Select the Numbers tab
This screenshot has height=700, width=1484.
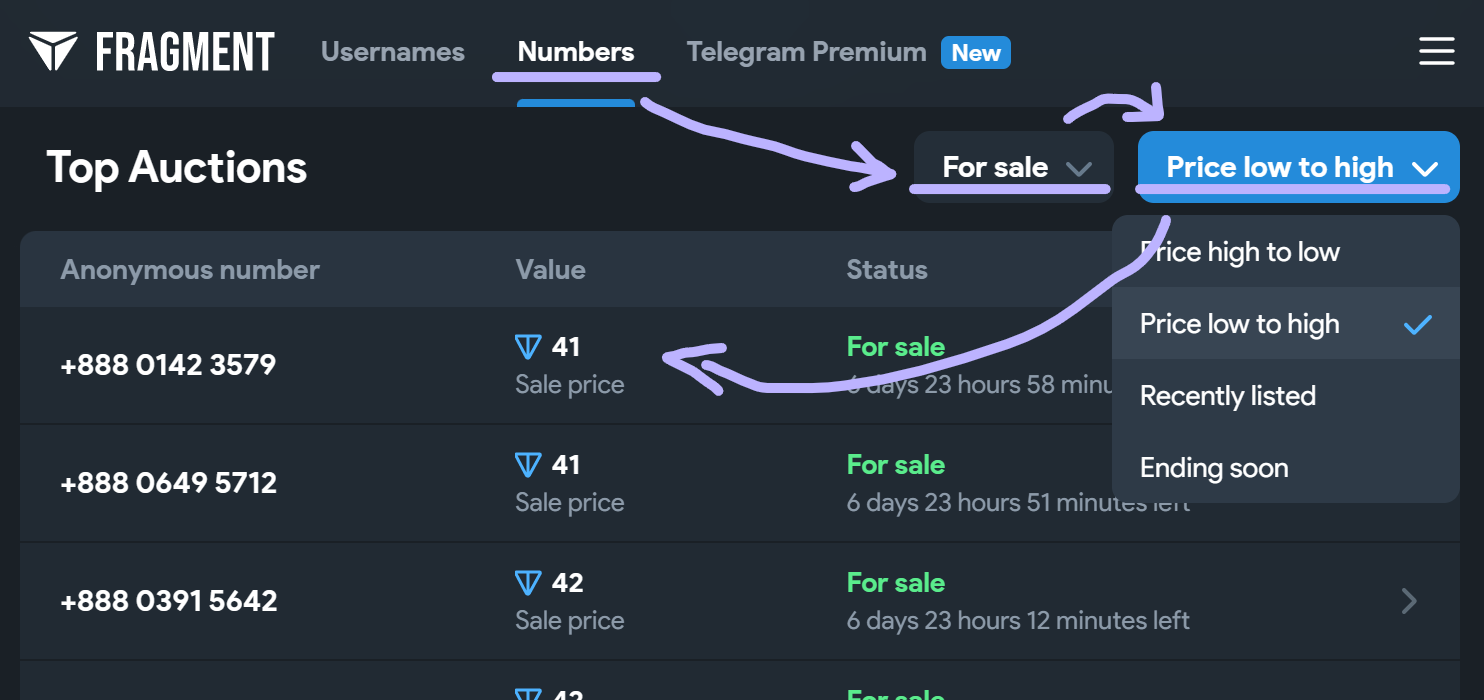point(576,52)
